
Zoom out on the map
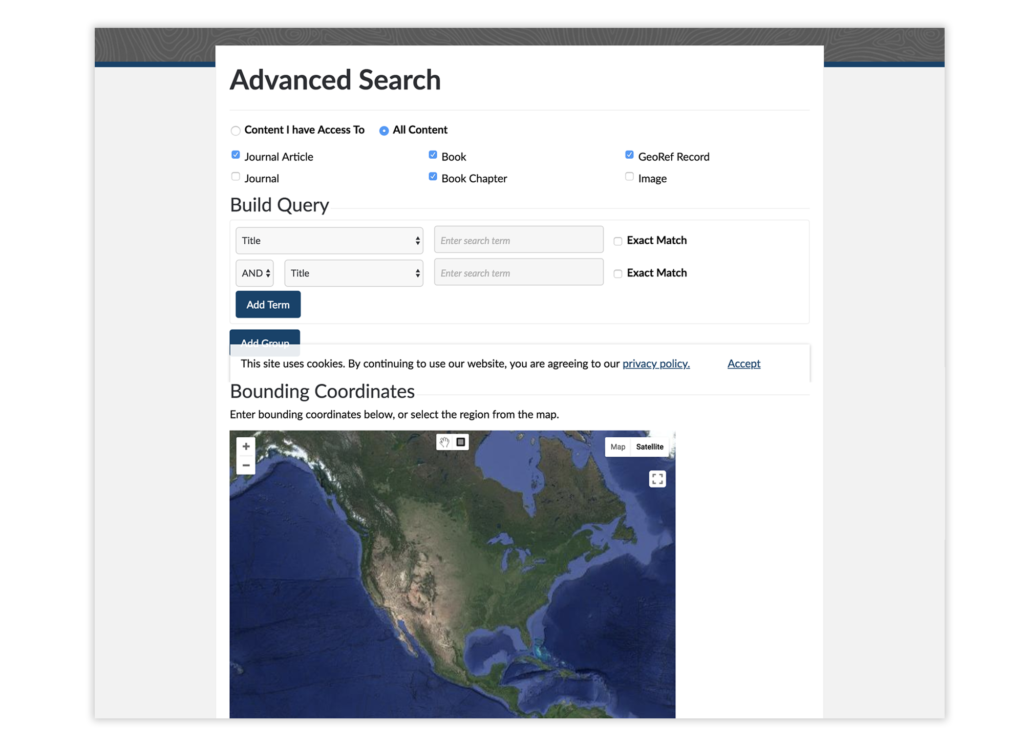(246, 466)
